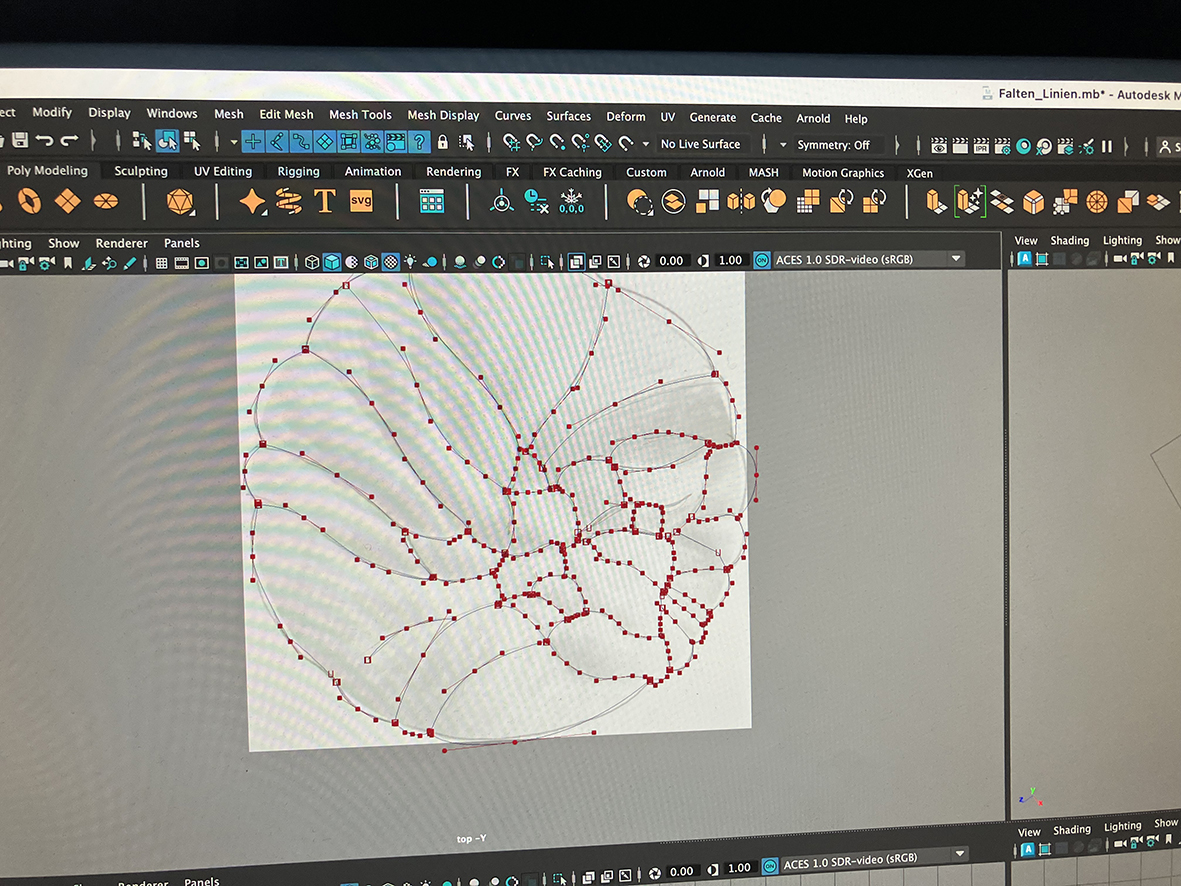Open the viewport Show menu
Image resolution: width=1181 pixels, height=886 pixels.
pyautogui.click(x=63, y=243)
